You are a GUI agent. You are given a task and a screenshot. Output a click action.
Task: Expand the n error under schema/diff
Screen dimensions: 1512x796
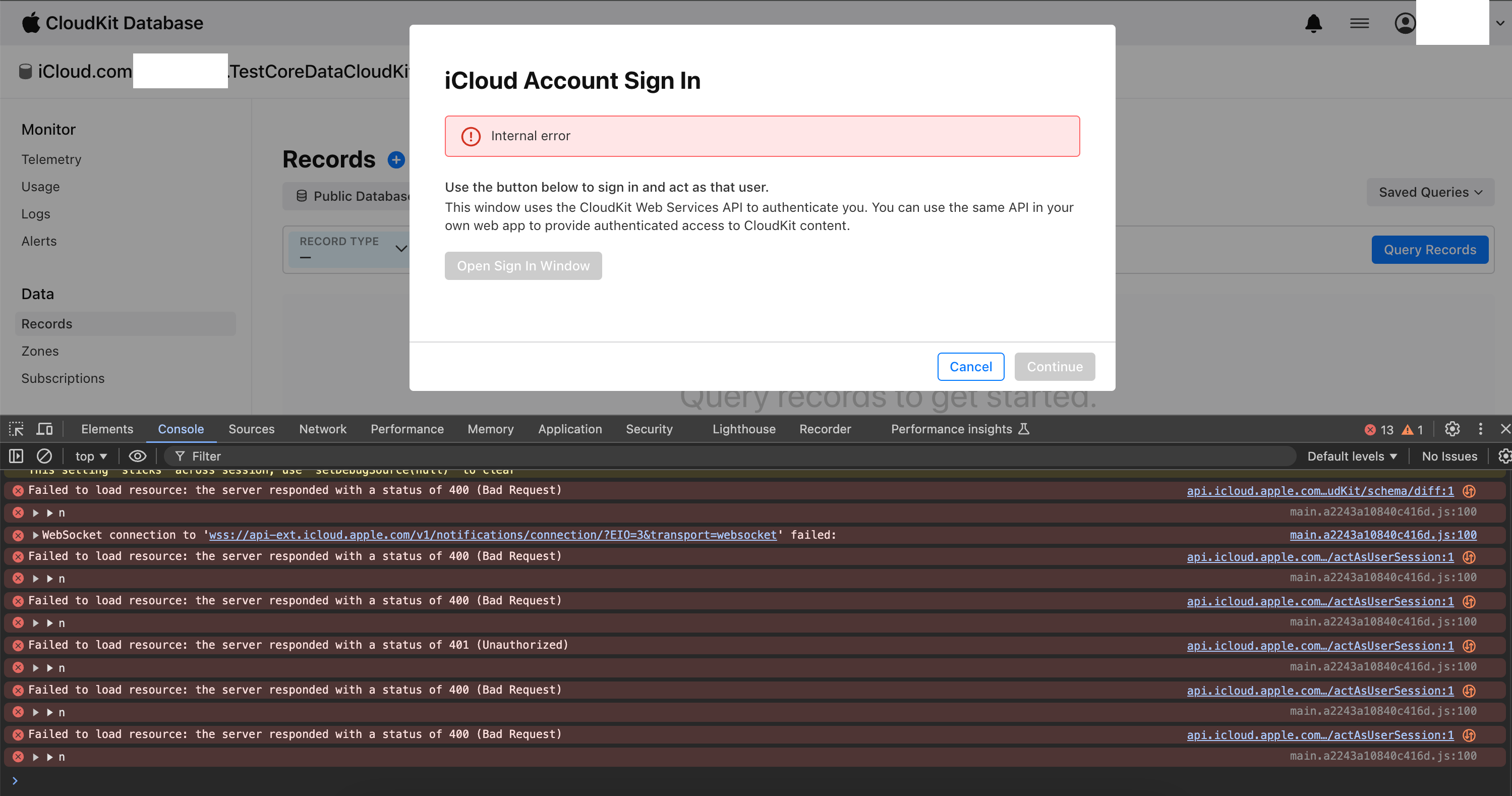[x=36, y=513]
